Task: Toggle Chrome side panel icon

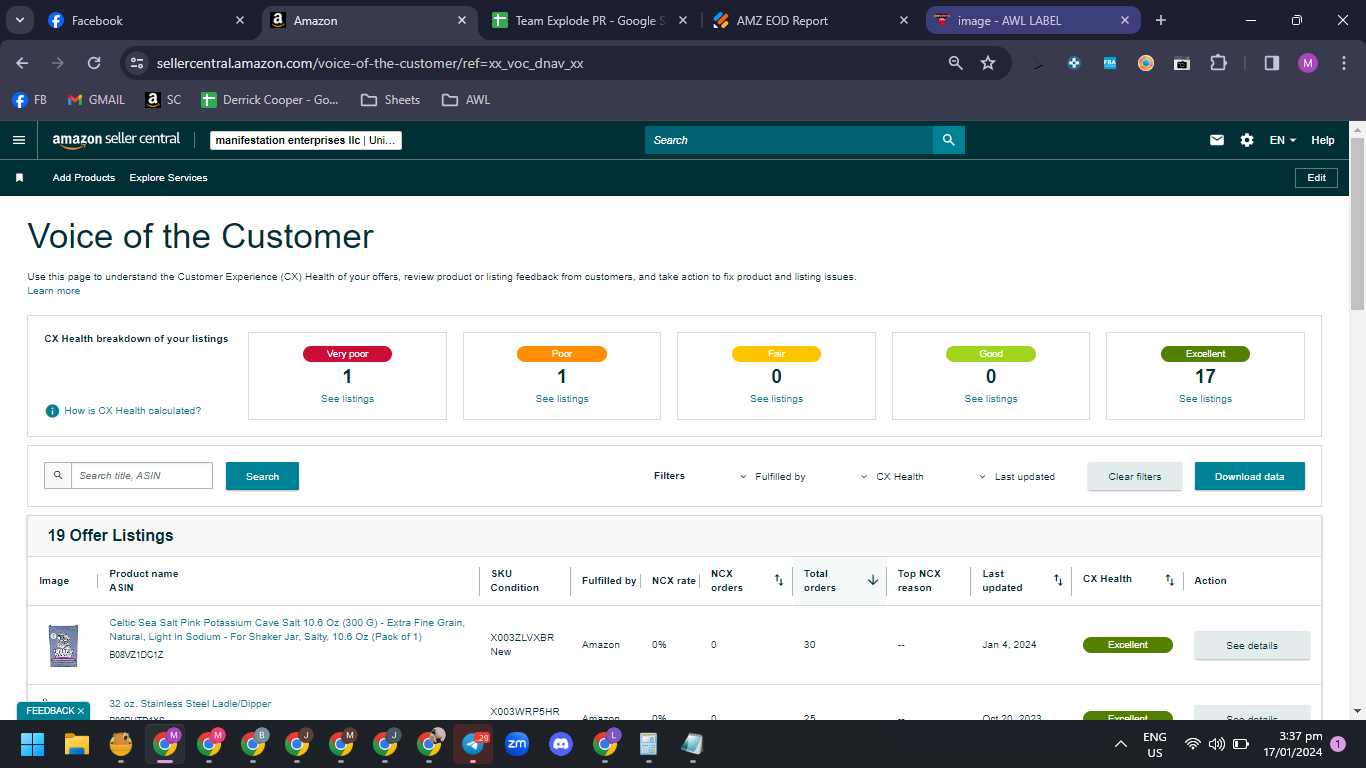Action: pos(1272,63)
